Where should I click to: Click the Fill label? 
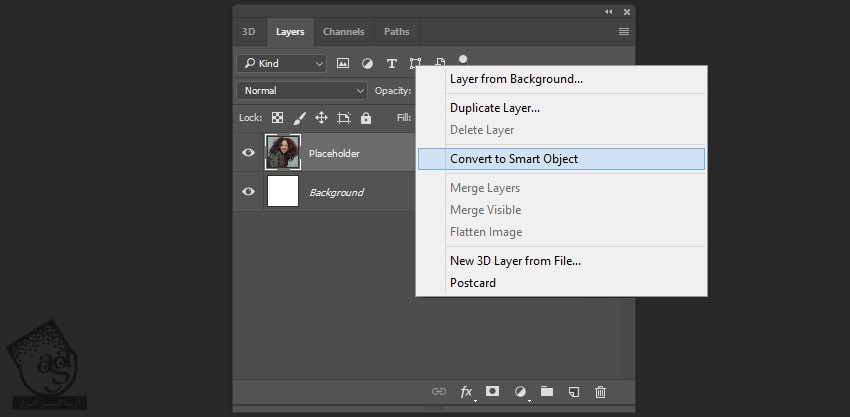[404, 118]
